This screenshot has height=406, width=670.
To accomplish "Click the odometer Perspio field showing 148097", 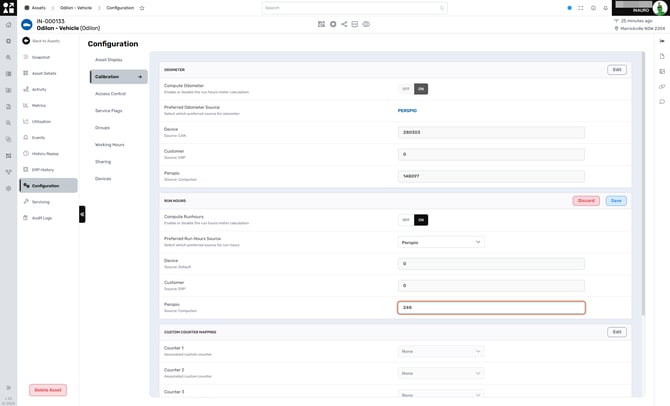I will (x=491, y=176).
